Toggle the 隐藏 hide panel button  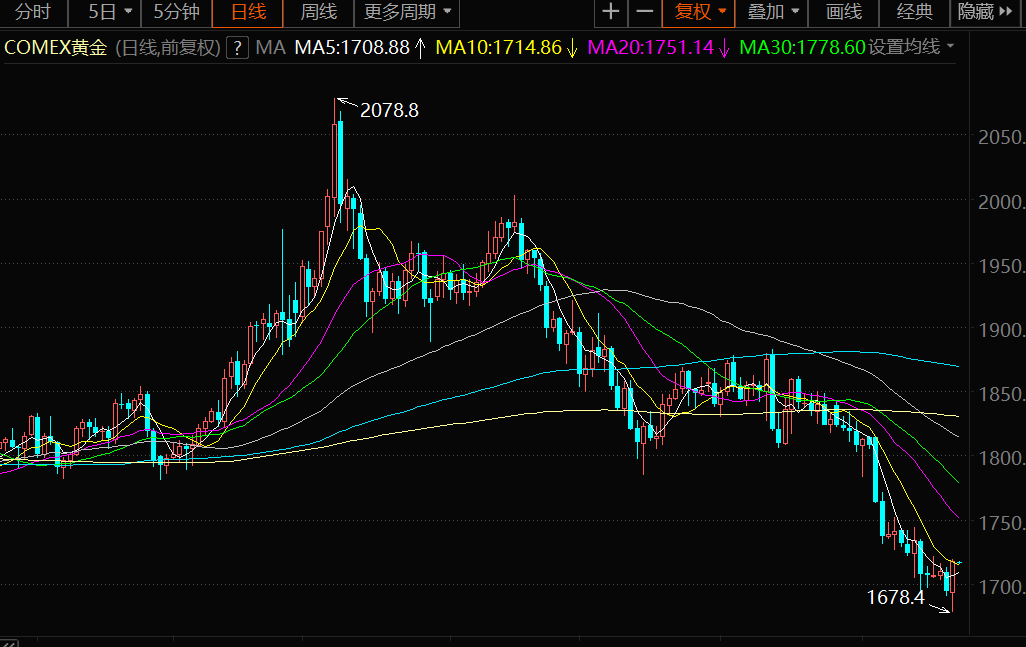(985, 13)
